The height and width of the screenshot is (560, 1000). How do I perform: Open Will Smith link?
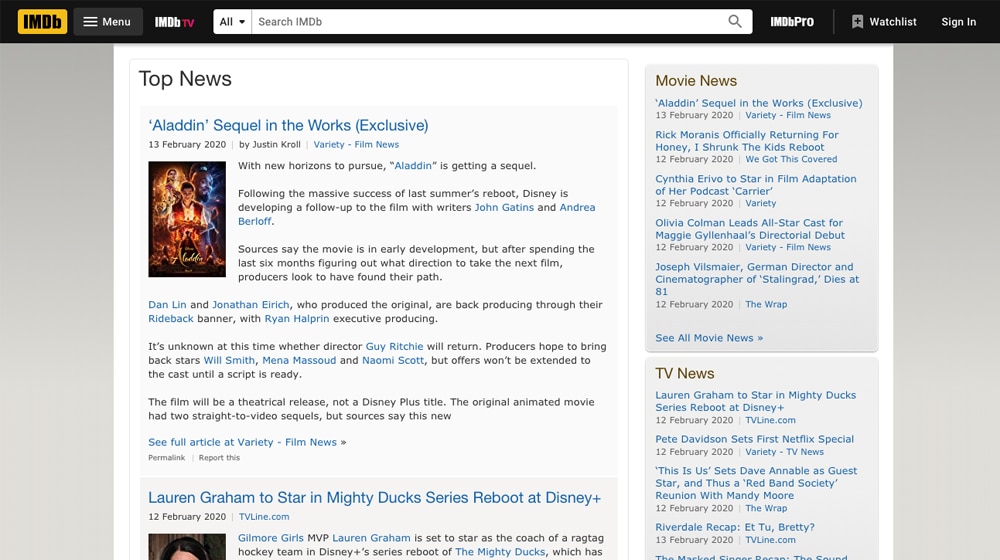pos(229,360)
